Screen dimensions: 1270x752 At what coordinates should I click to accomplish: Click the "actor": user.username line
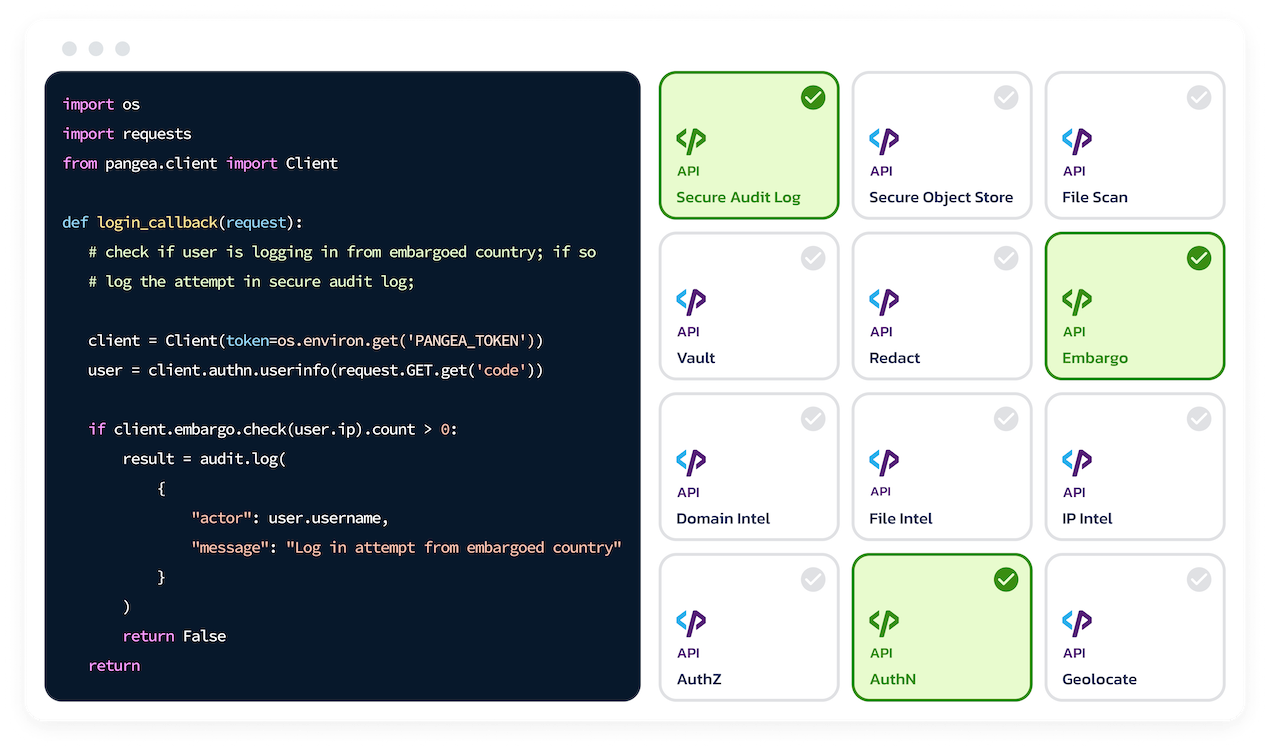[x=289, y=518]
